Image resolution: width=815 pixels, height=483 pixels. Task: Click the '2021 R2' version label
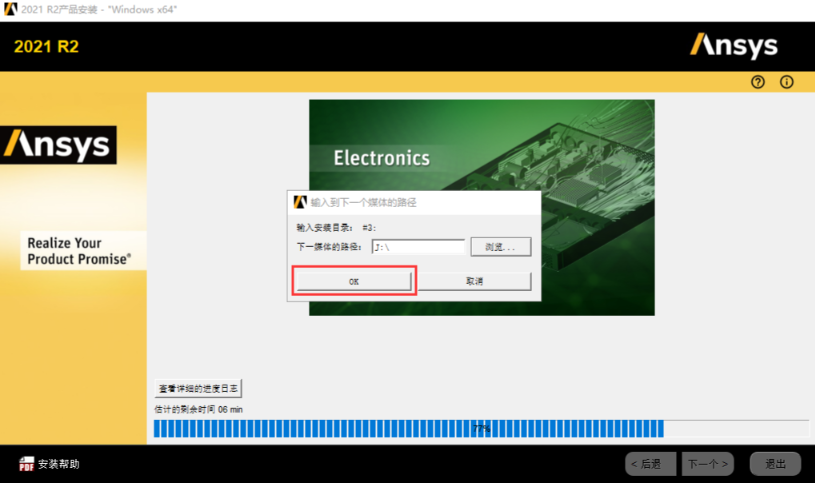pyautogui.click(x=46, y=47)
